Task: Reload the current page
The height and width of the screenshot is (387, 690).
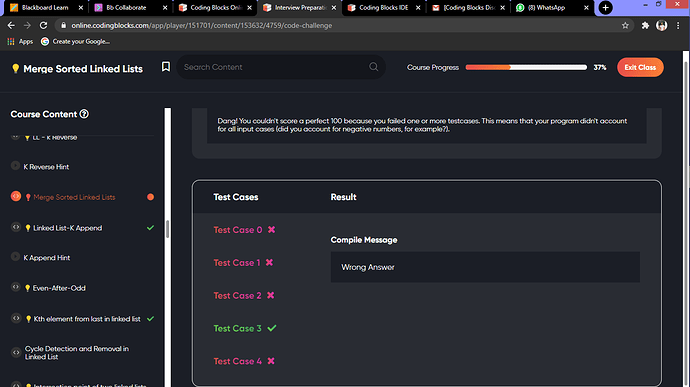Action: [x=43, y=26]
